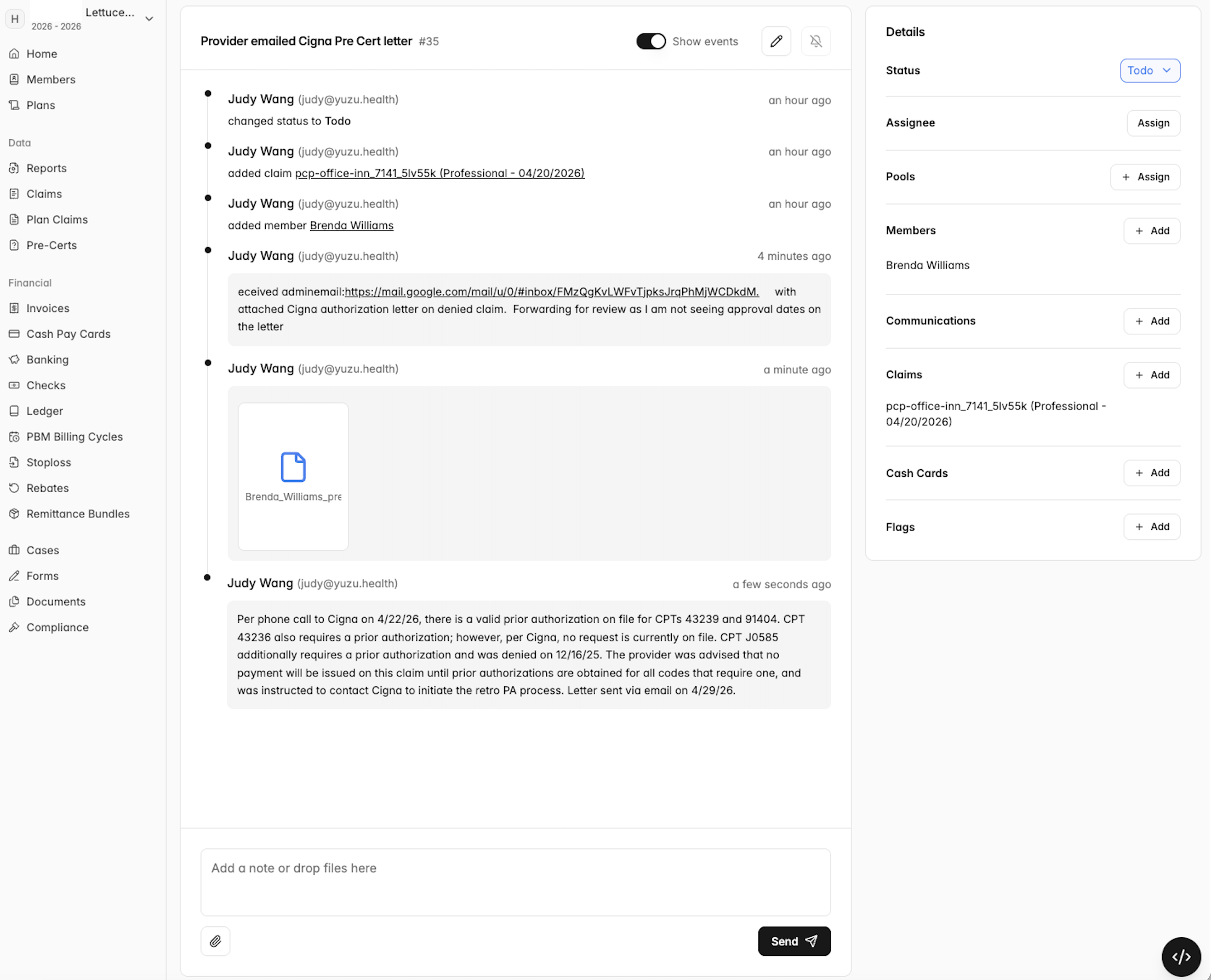Click the Compliance gavel icon
This screenshot has height=980, width=1211.
click(x=14, y=627)
